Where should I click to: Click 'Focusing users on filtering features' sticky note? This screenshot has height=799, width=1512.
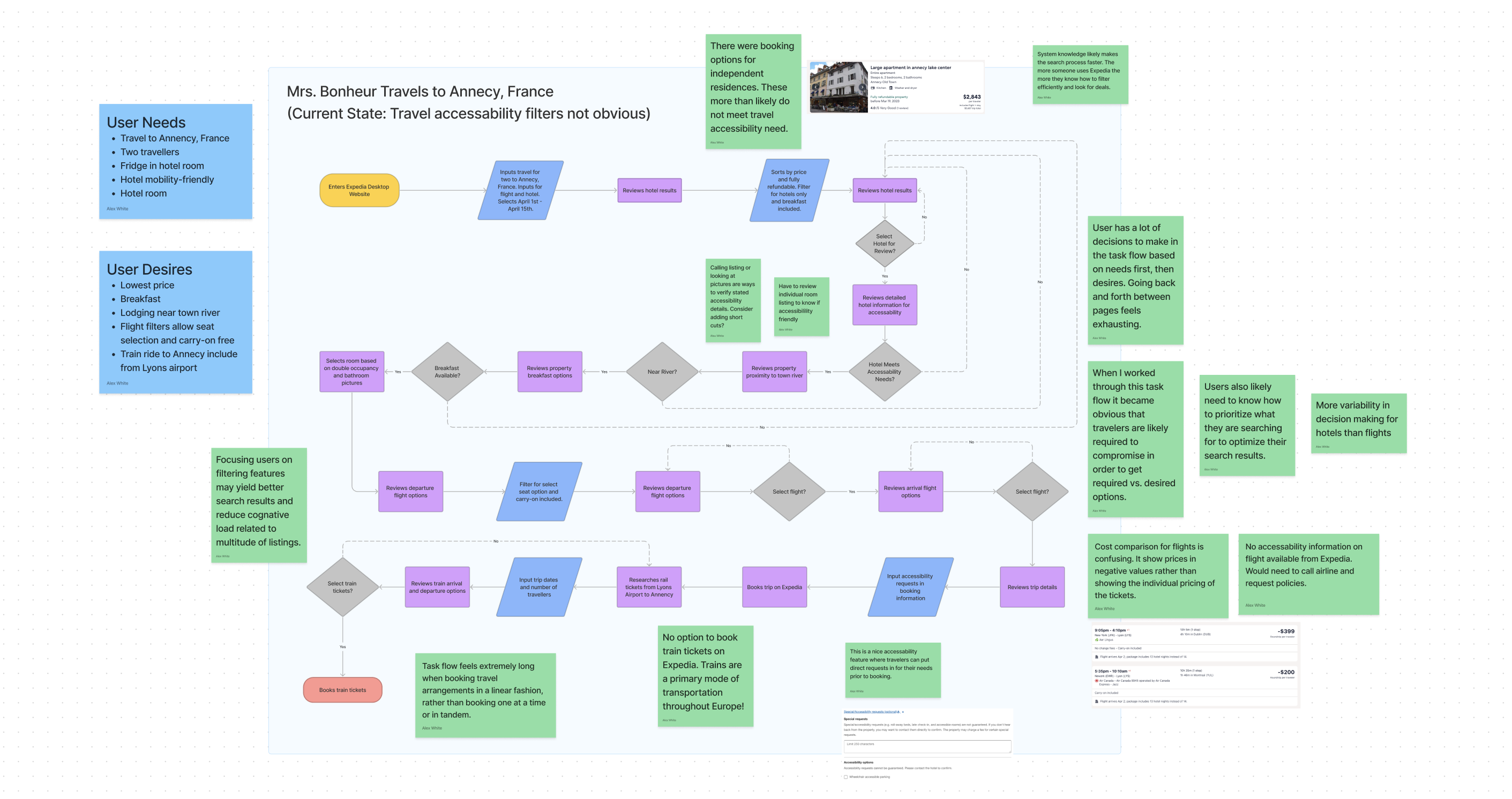click(x=259, y=506)
